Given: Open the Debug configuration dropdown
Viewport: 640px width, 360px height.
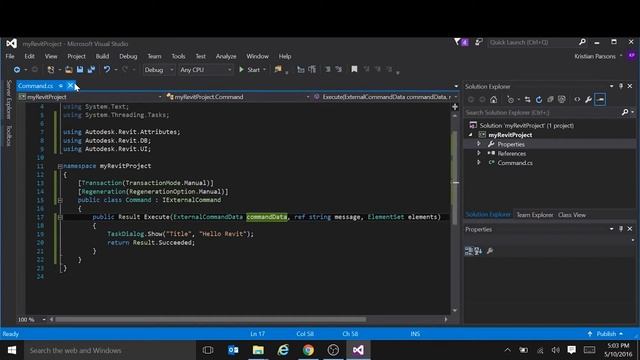Looking at the screenshot, I should coord(159,70).
